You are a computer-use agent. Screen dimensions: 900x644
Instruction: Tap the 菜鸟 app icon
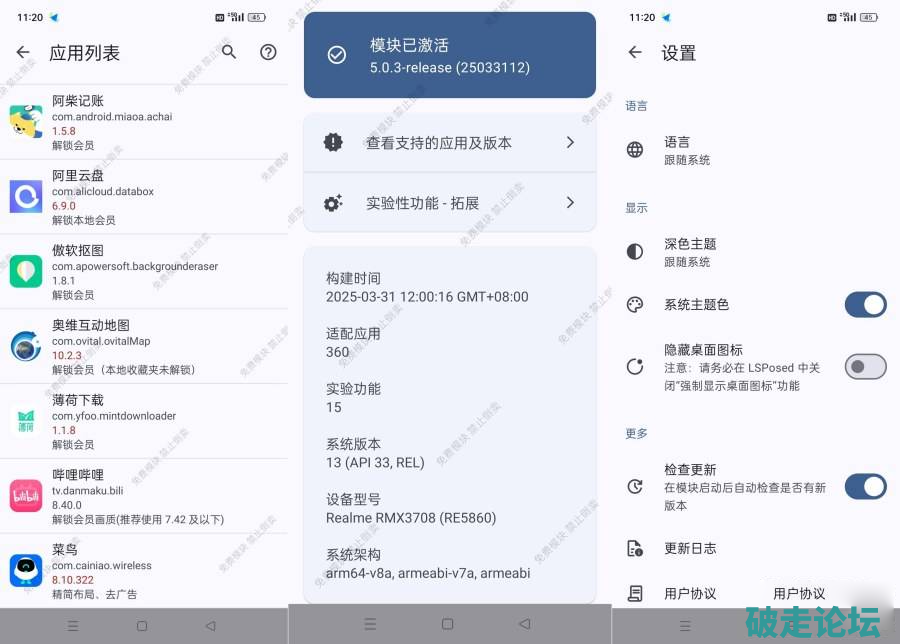pyautogui.click(x=26, y=570)
